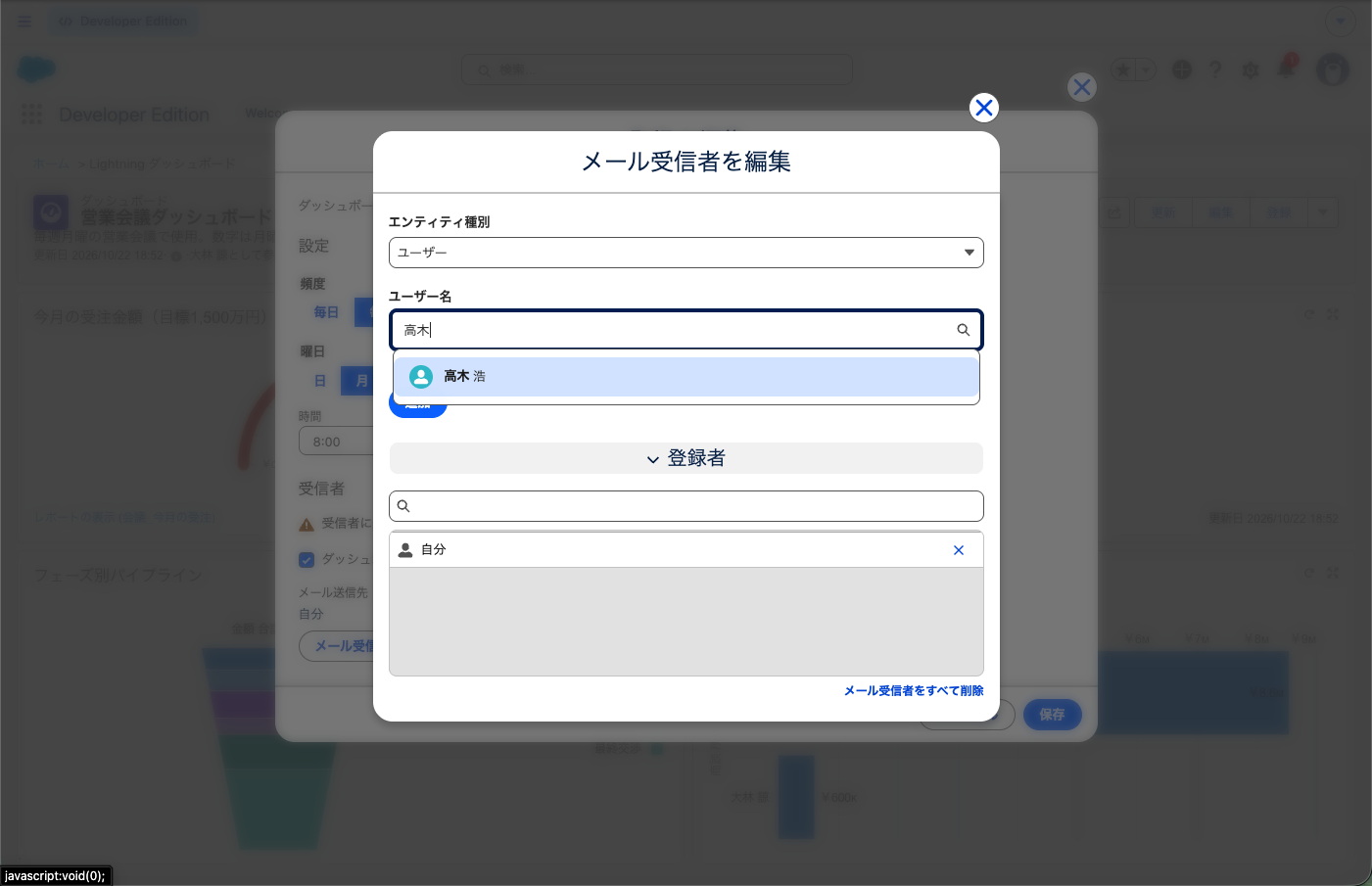Screen dimensions: 1372x886
Task: Click the recipients filter search box
Action: pos(686,506)
